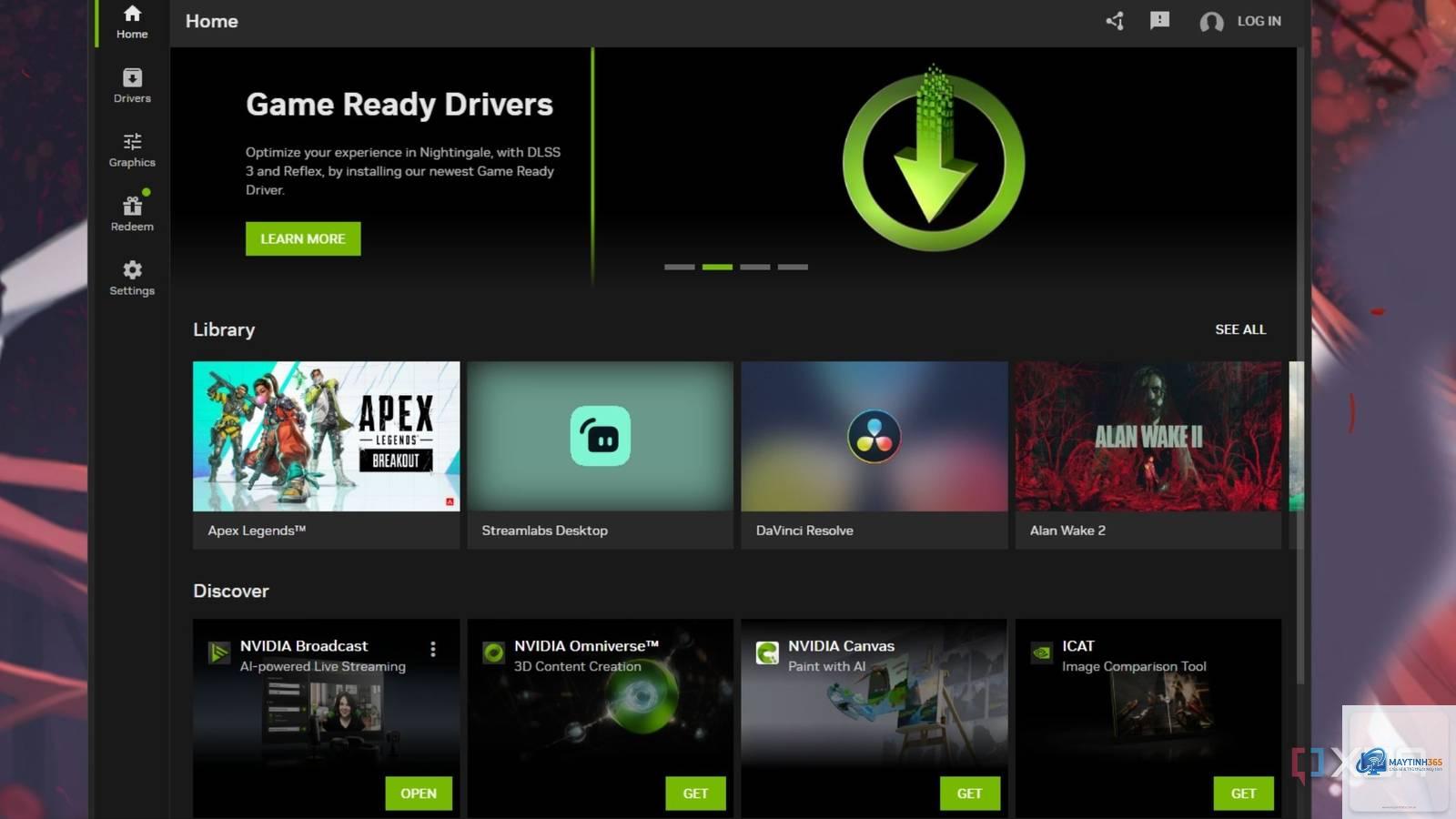Click the NVIDIA Broadcast app icon

pyautogui.click(x=219, y=652)
